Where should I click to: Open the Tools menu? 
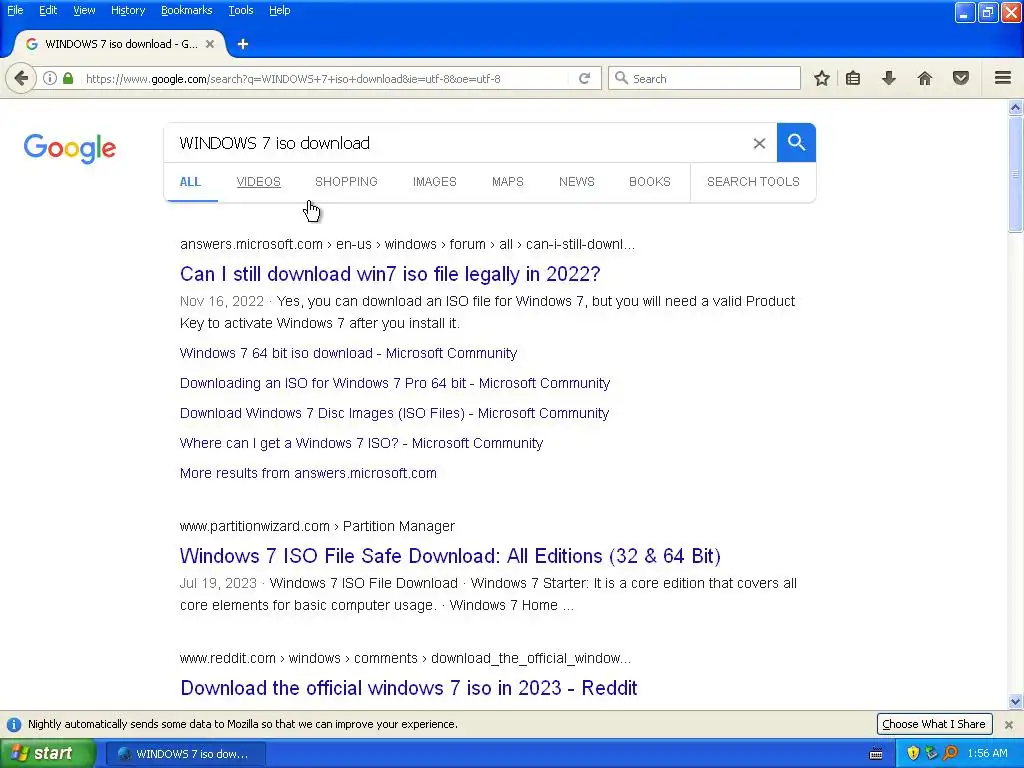pyautogui.click(x=241, y=10)
